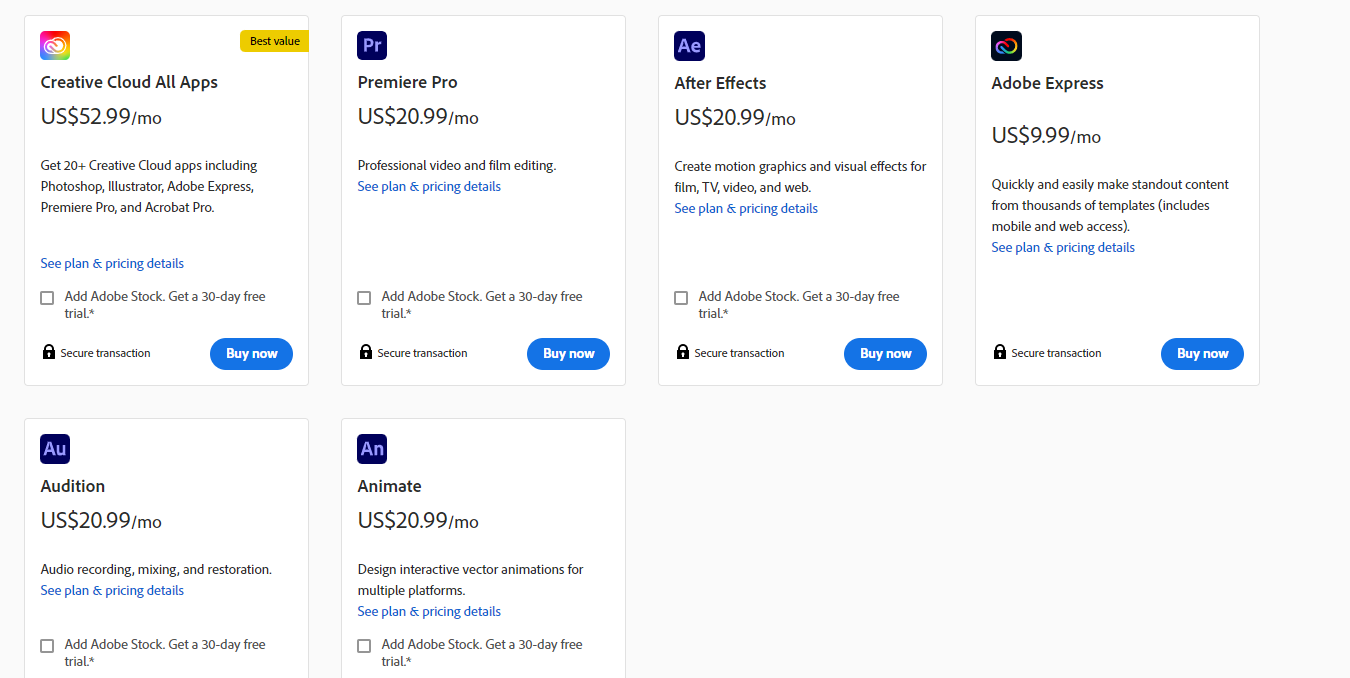This screenshot has height=678, width=1350.
Task: Click the Adobe Express app icon
Action: 1006,46
